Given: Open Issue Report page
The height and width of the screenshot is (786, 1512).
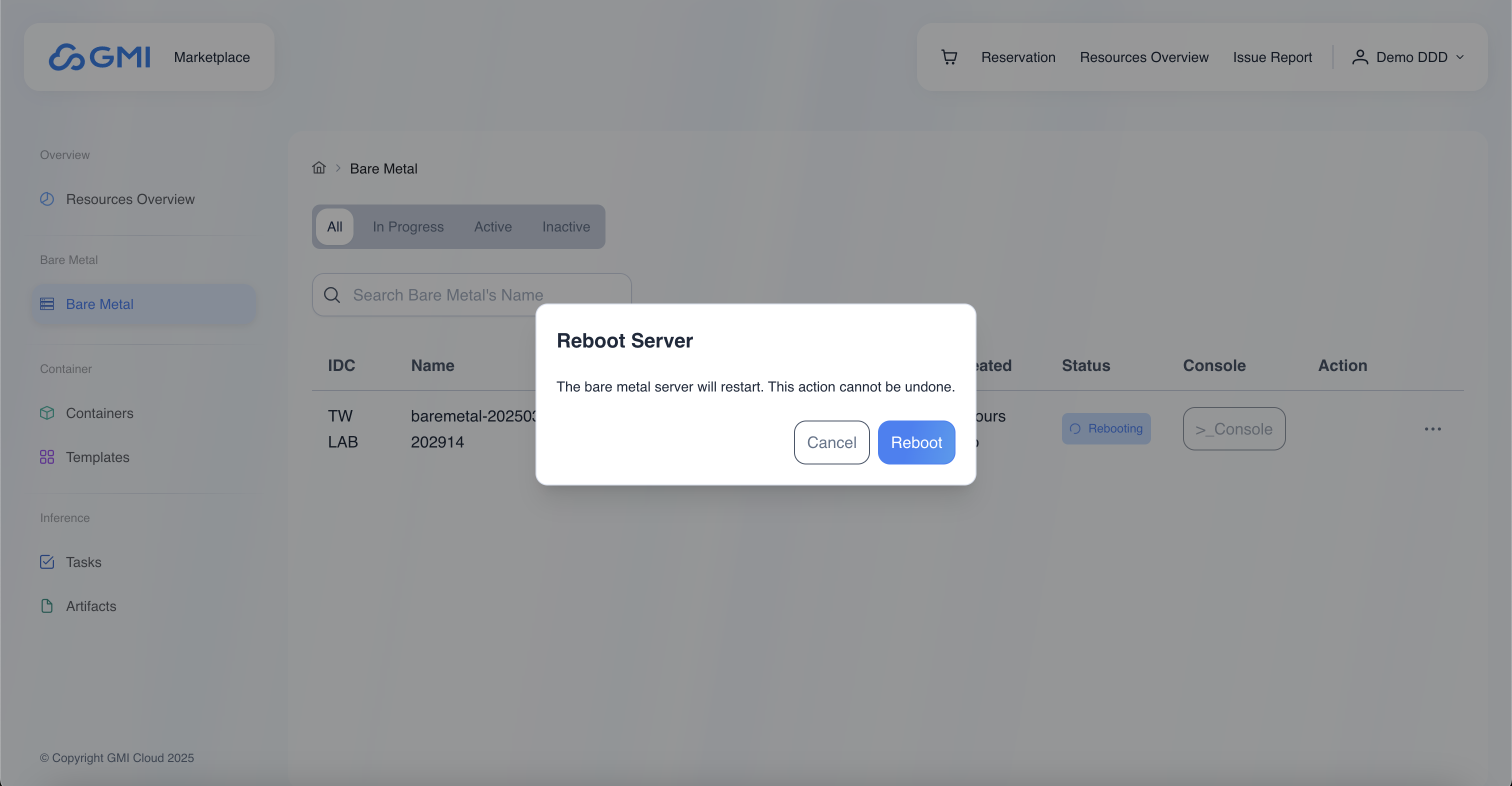Looking at the screenshot, I should click(1272, 57).
